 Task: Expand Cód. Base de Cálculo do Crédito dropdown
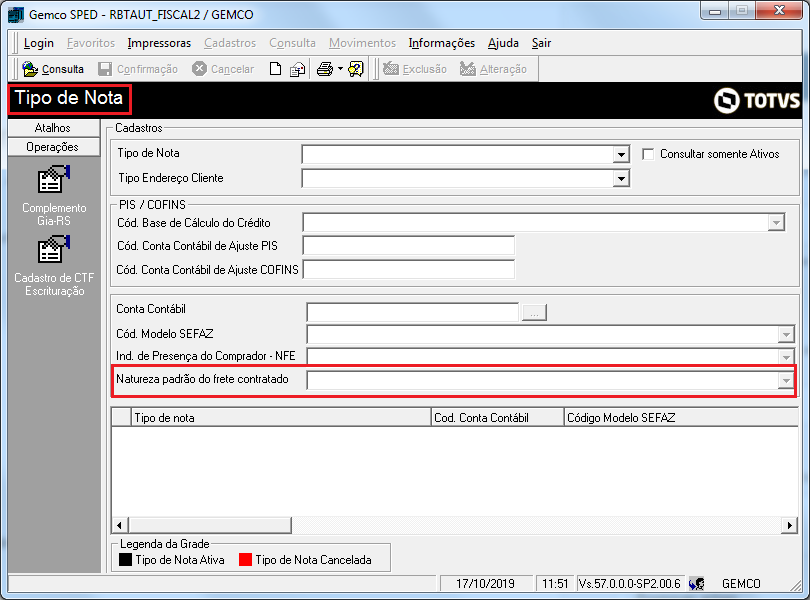click(776, 223)
